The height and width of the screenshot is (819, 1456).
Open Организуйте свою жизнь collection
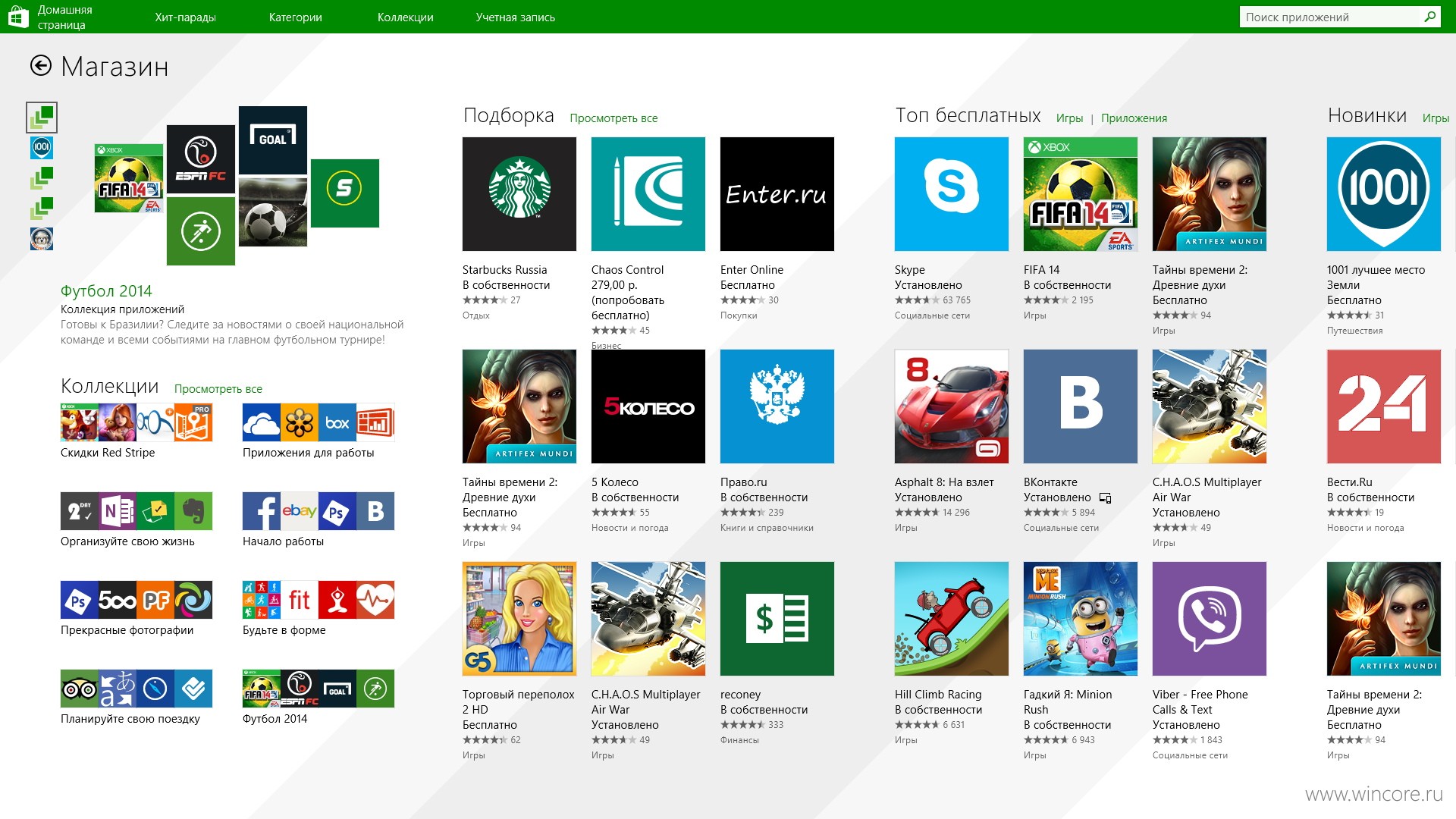coord(136,511)
